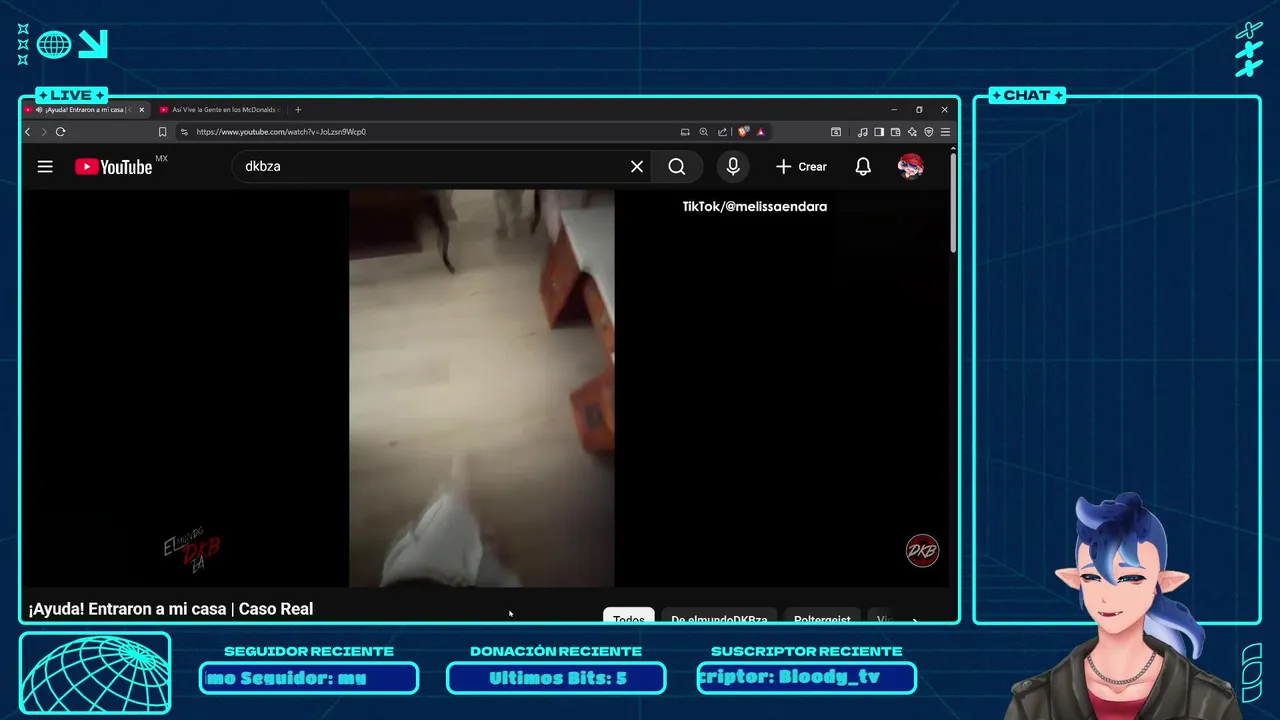Click the TikTok/@melissaendara caption
Image resolution: width=1280 pixels, height=720 pixels.
point(755,207)
